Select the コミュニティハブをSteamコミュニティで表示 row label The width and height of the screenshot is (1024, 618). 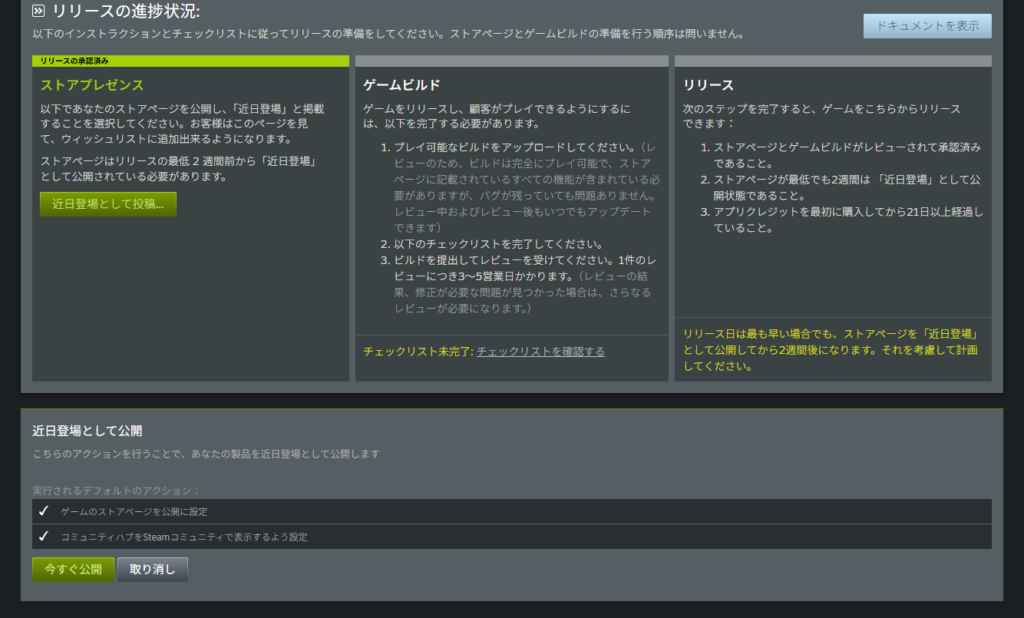(x=184, y=536)
